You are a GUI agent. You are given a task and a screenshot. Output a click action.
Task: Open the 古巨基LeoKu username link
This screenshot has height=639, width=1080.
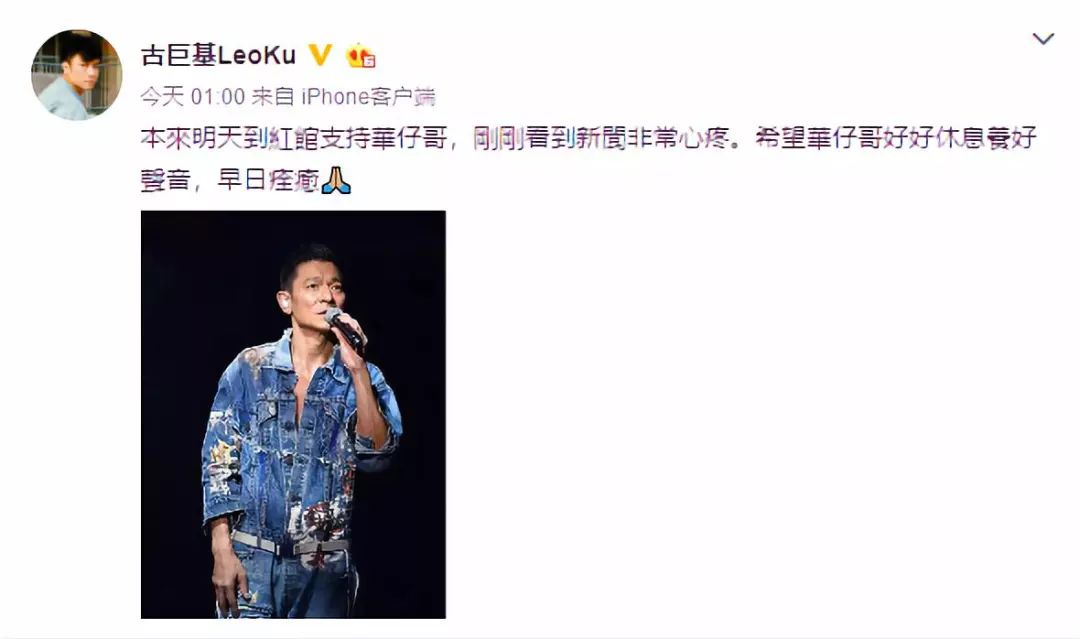click(218, 55)
